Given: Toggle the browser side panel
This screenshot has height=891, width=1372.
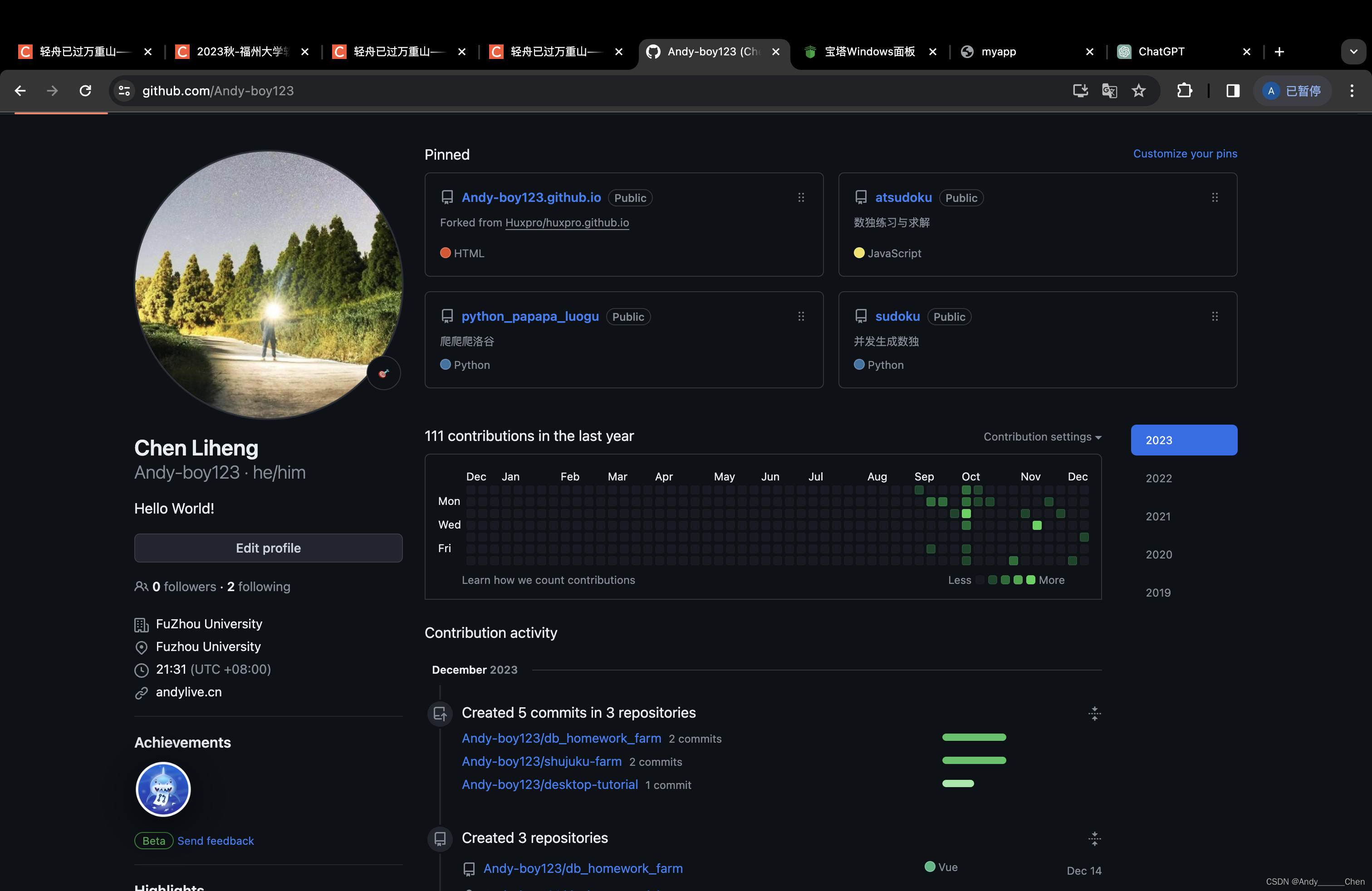Looking at the screenshot, I should tap(1233, 90).
